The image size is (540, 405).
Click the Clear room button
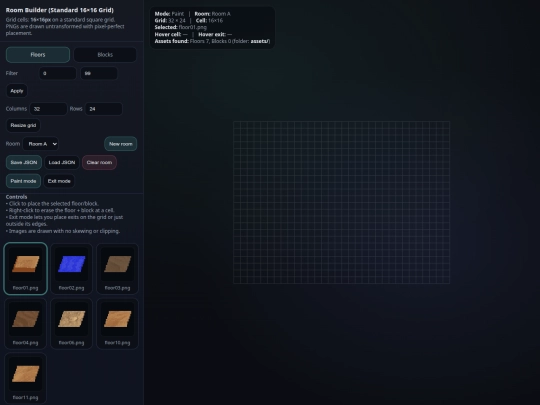(x=99, y=163)
